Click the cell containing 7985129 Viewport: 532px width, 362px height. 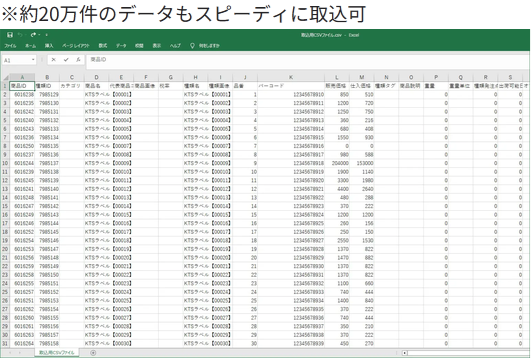click(47, 95)
